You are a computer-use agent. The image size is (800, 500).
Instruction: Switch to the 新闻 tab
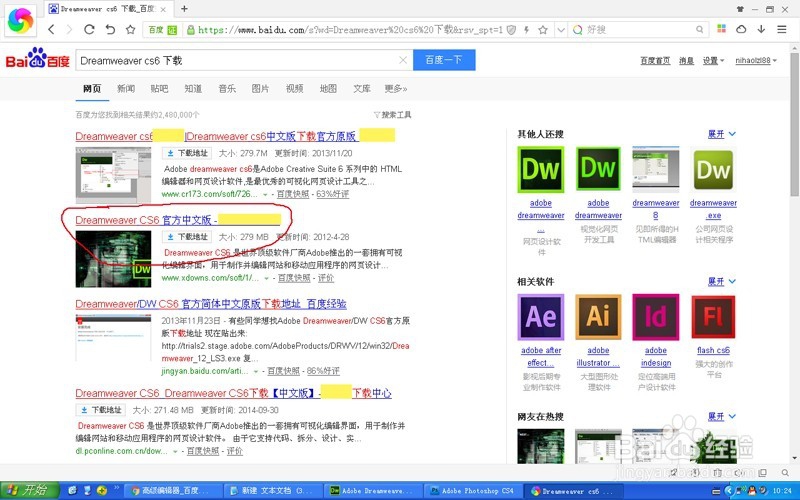tap(126, 89)
